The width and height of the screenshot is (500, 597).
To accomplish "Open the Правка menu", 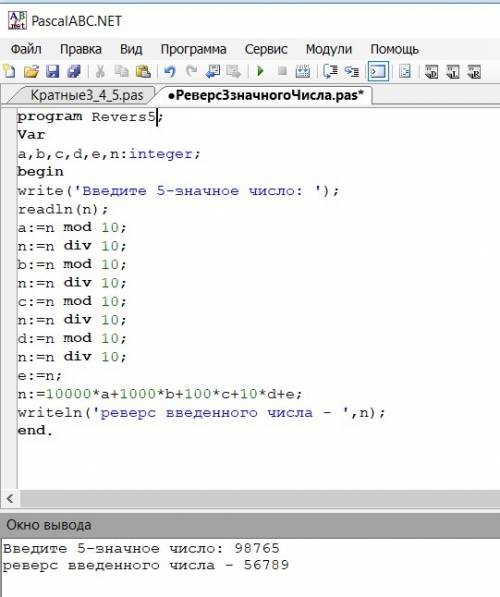I will 81,49.
